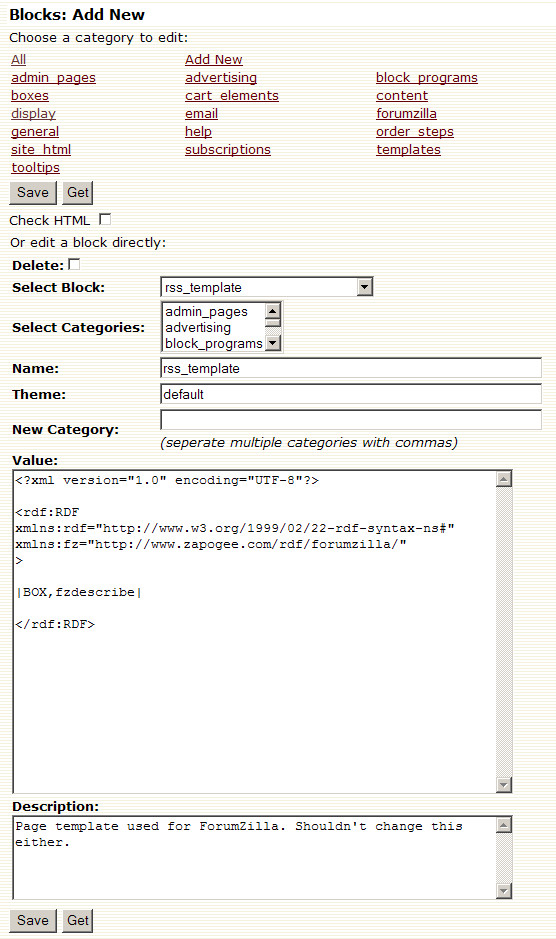The height and width of the screenshot is (939, 556).
Task: Click categories list scroll down arrow
Action: point(273,343)
